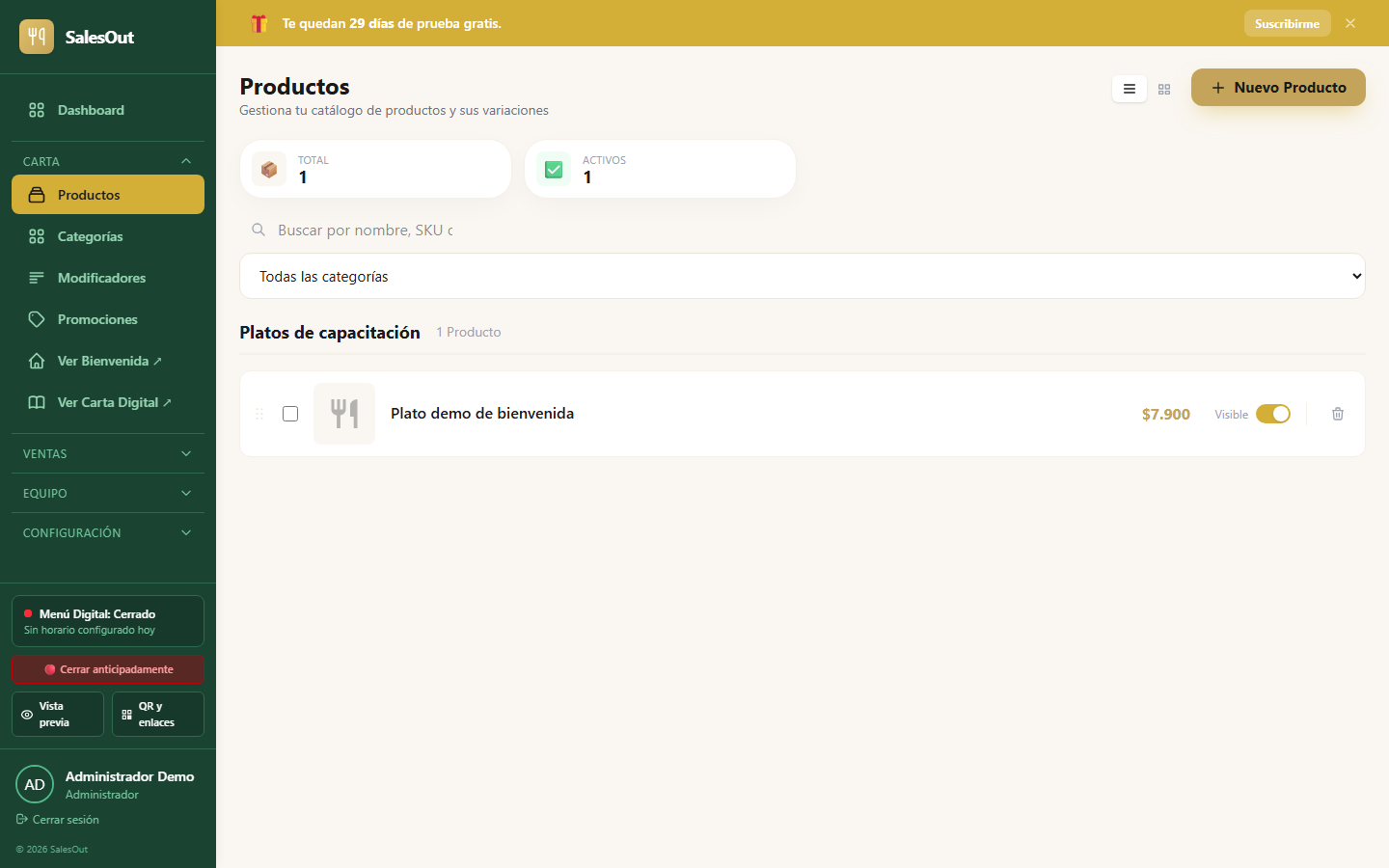The image size is (1389, 868).
Task: Click the SalesOut logo icon
Action: click(37, 37)
